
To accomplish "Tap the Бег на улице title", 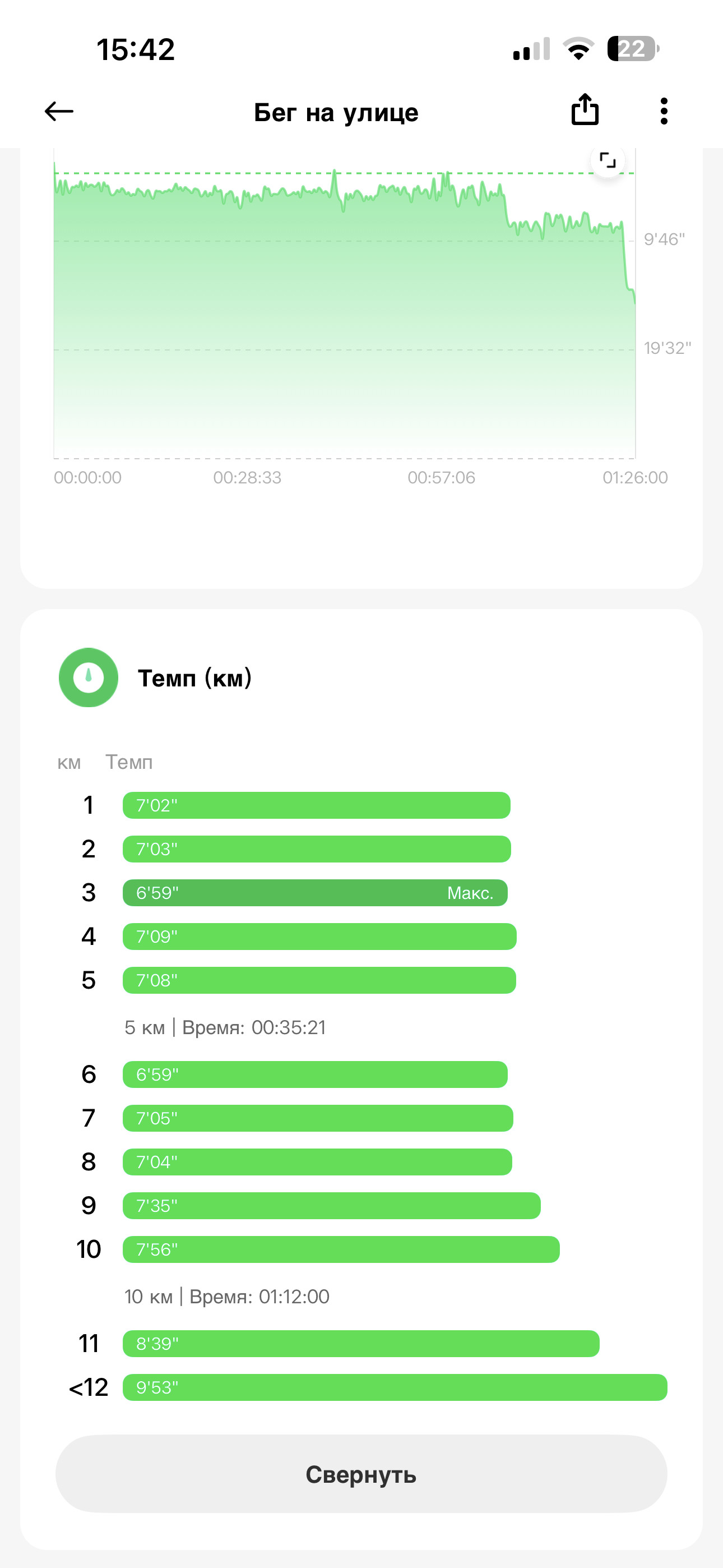I will (x=336, y=113).
